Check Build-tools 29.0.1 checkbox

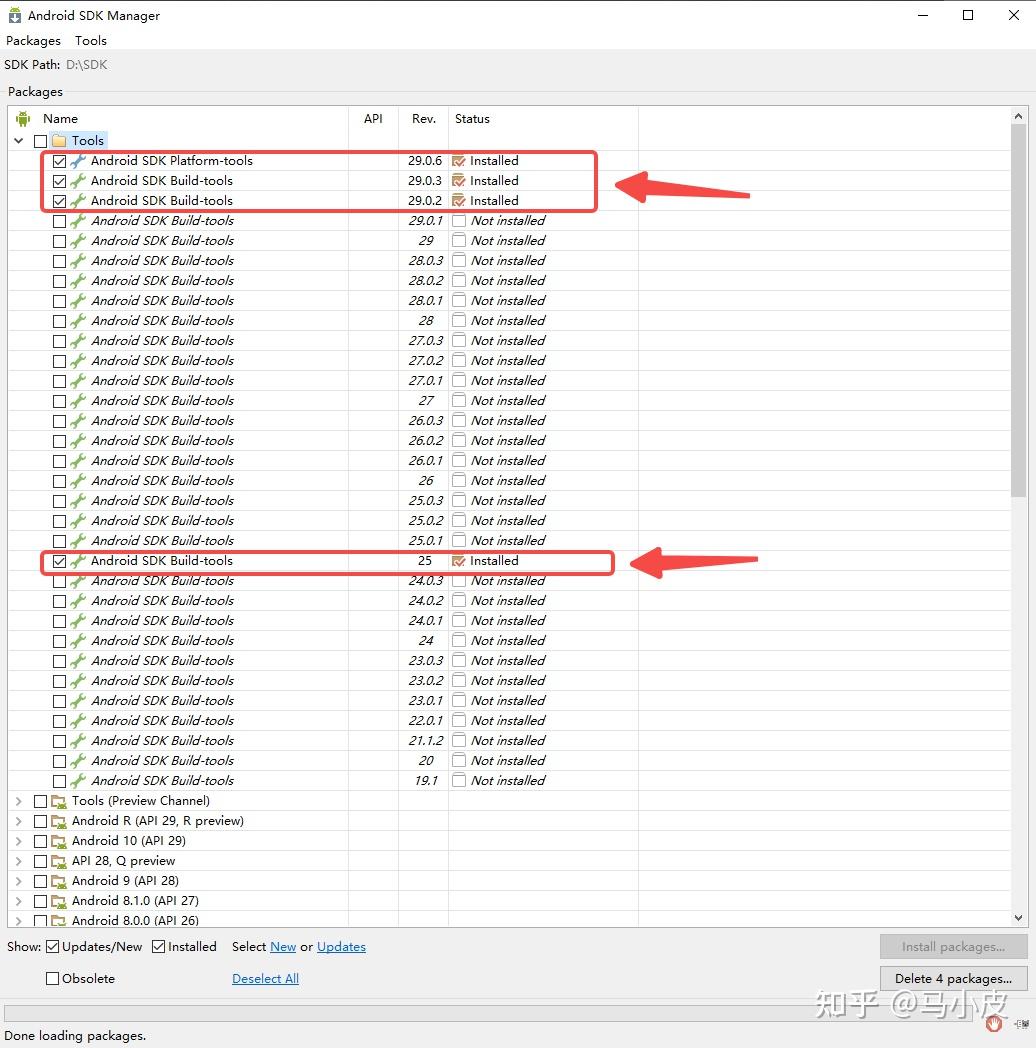coord(59,221)
